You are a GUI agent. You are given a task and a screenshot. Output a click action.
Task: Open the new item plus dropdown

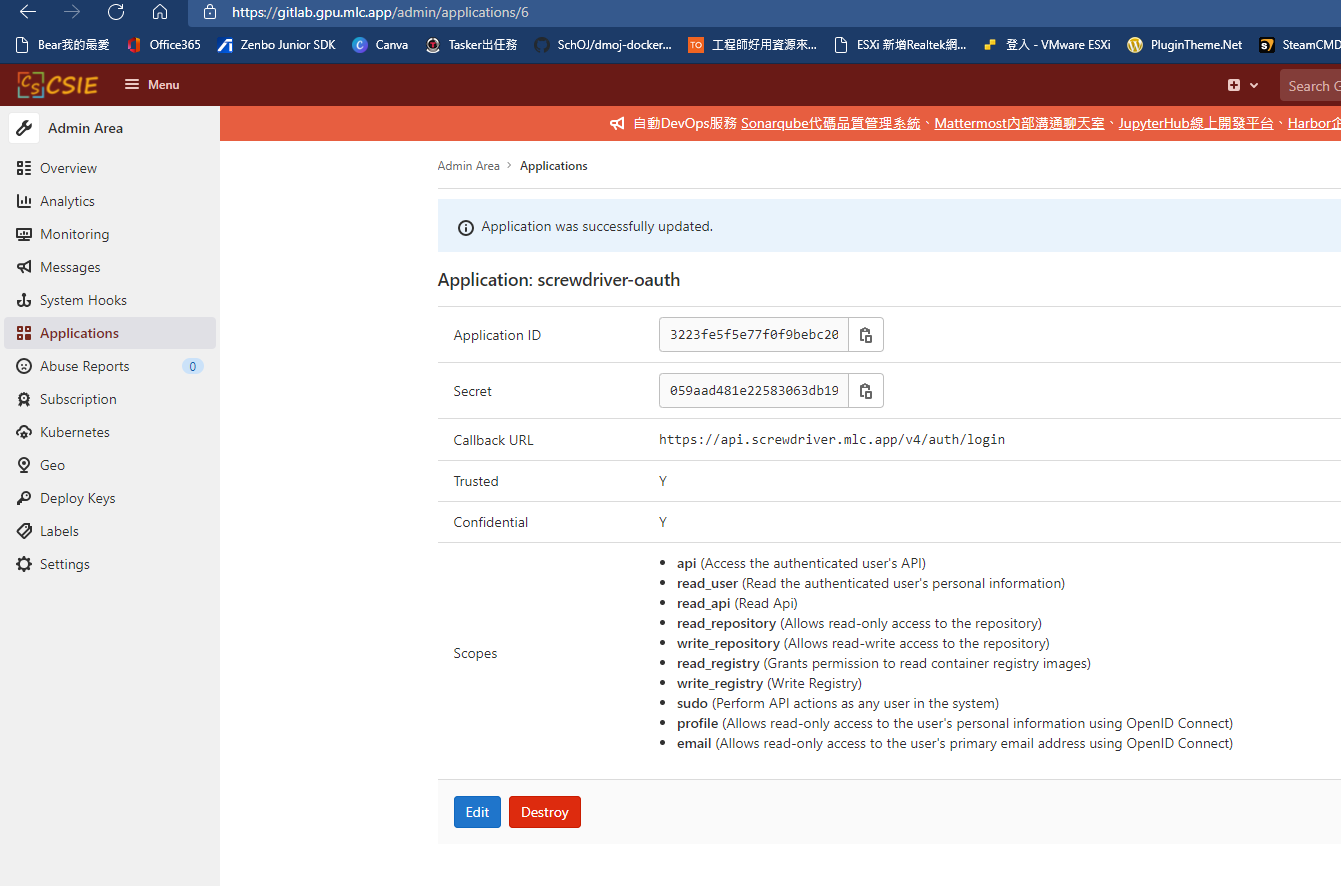click(x=1241, y=85)
